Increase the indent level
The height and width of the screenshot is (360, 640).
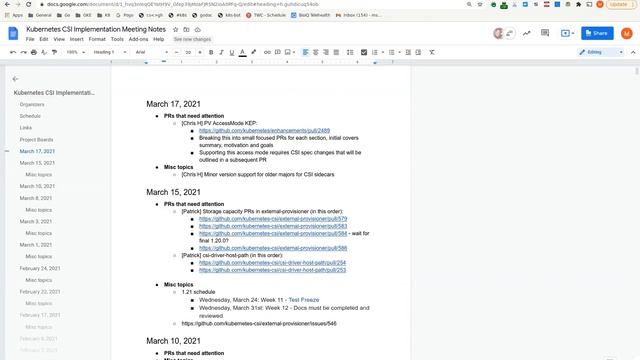418,52
